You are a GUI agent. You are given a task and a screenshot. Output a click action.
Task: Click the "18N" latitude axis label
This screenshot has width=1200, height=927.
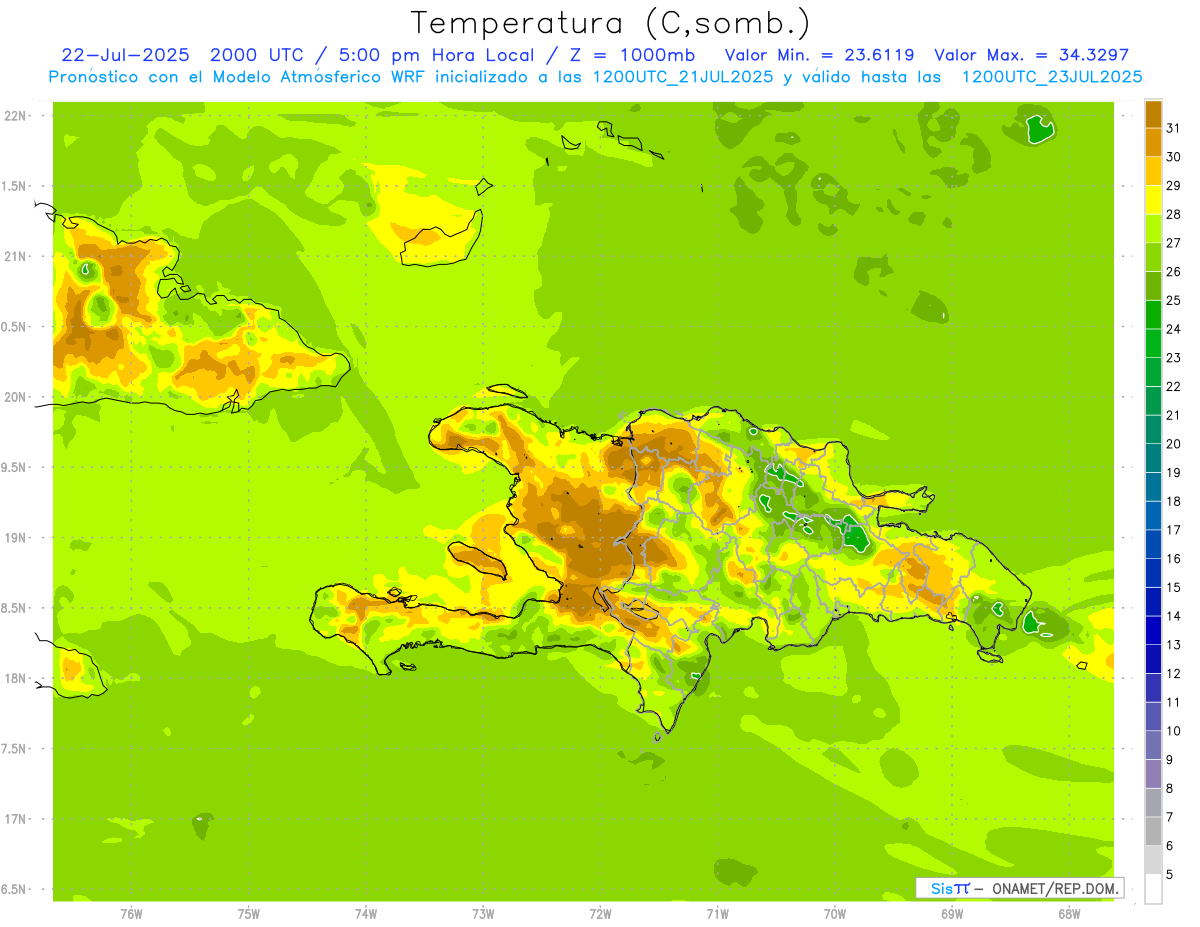pos(17,678)
